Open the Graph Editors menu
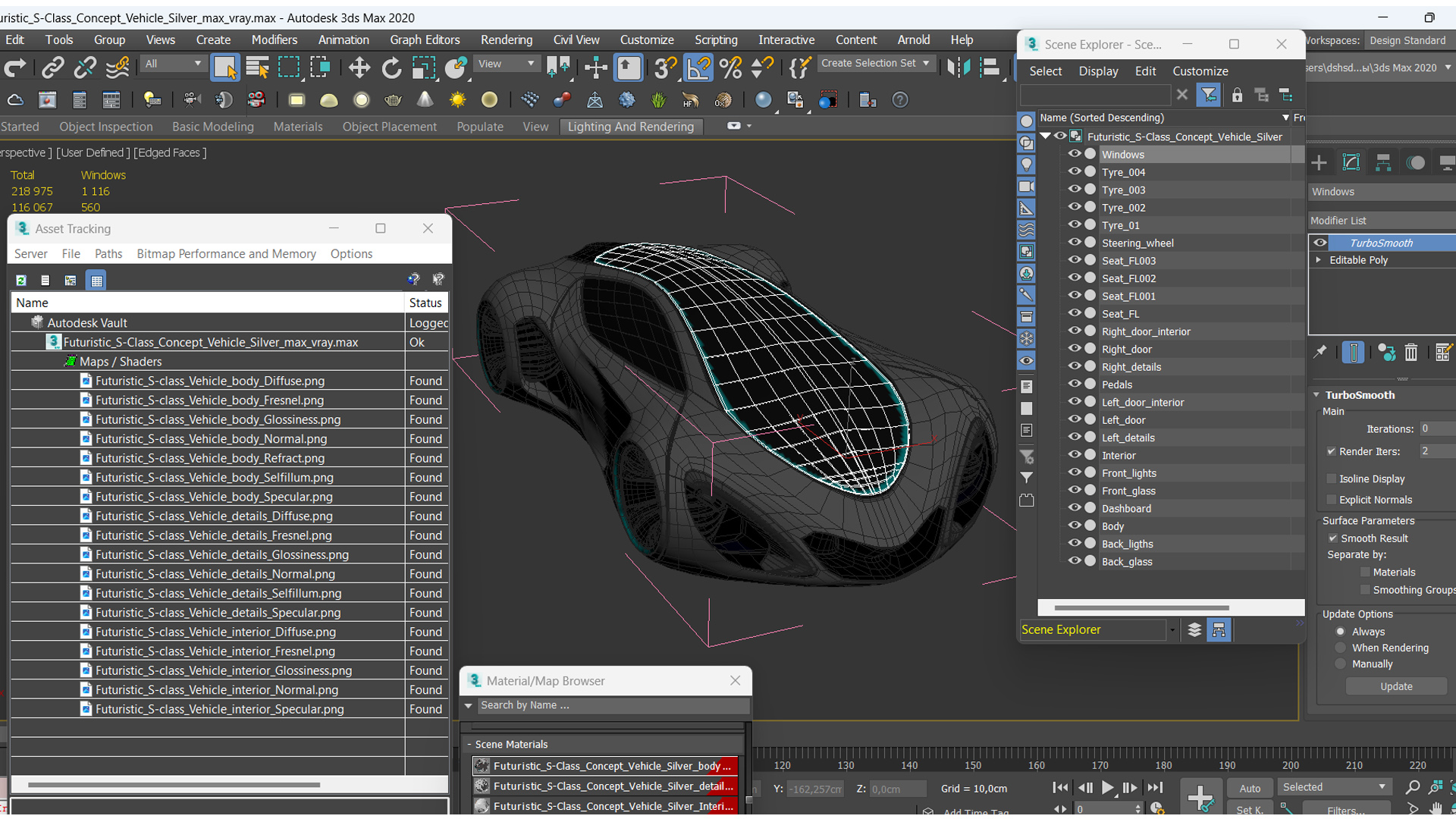The width and height of the screenshot is (1456, 819). click(425, 40)
